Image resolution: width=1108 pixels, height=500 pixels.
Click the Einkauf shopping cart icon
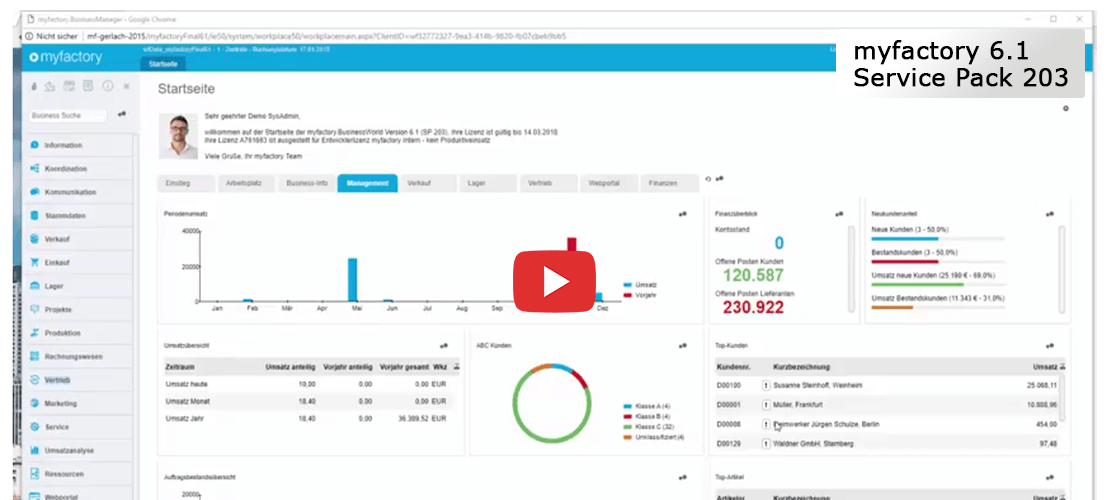click(34, 262)
